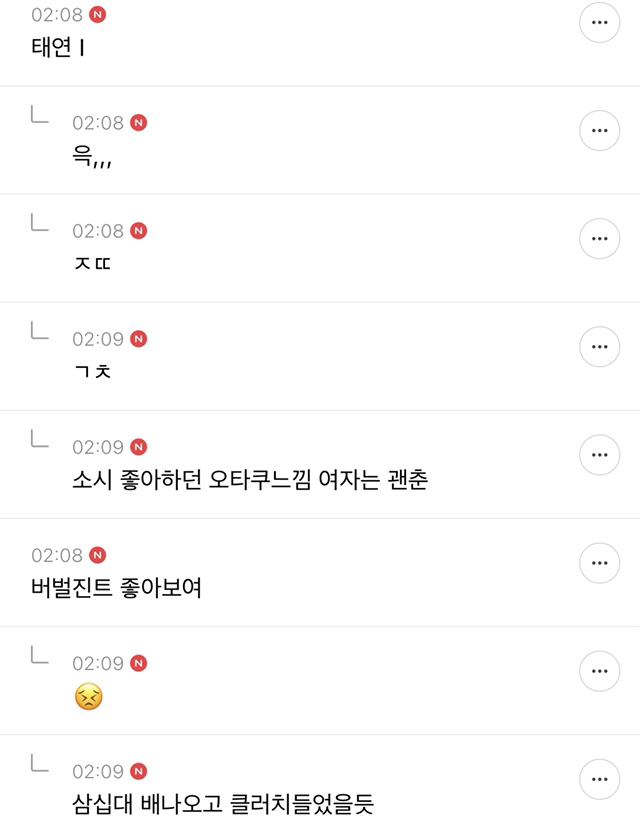Open the three-dot menu for "ㄱㅊ" reply
This screenshot has width=640, height=832.
tap(599, 347)
